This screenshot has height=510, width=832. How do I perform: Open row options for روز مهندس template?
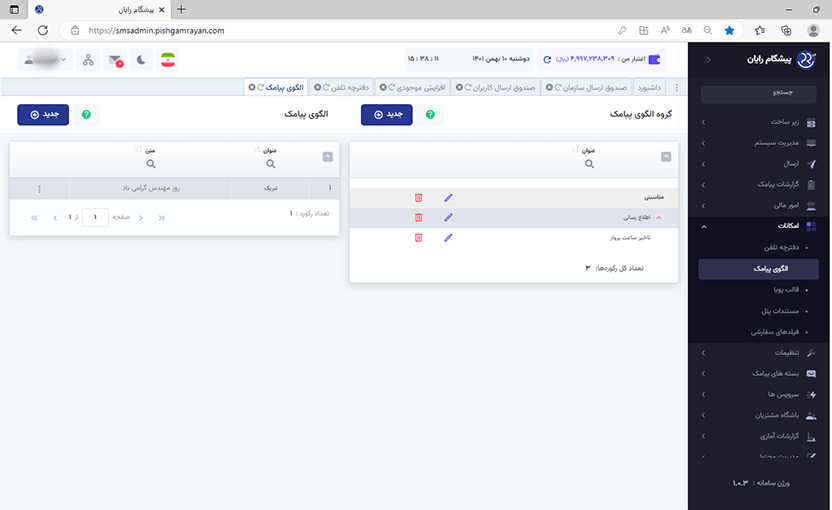coord(39,189)
